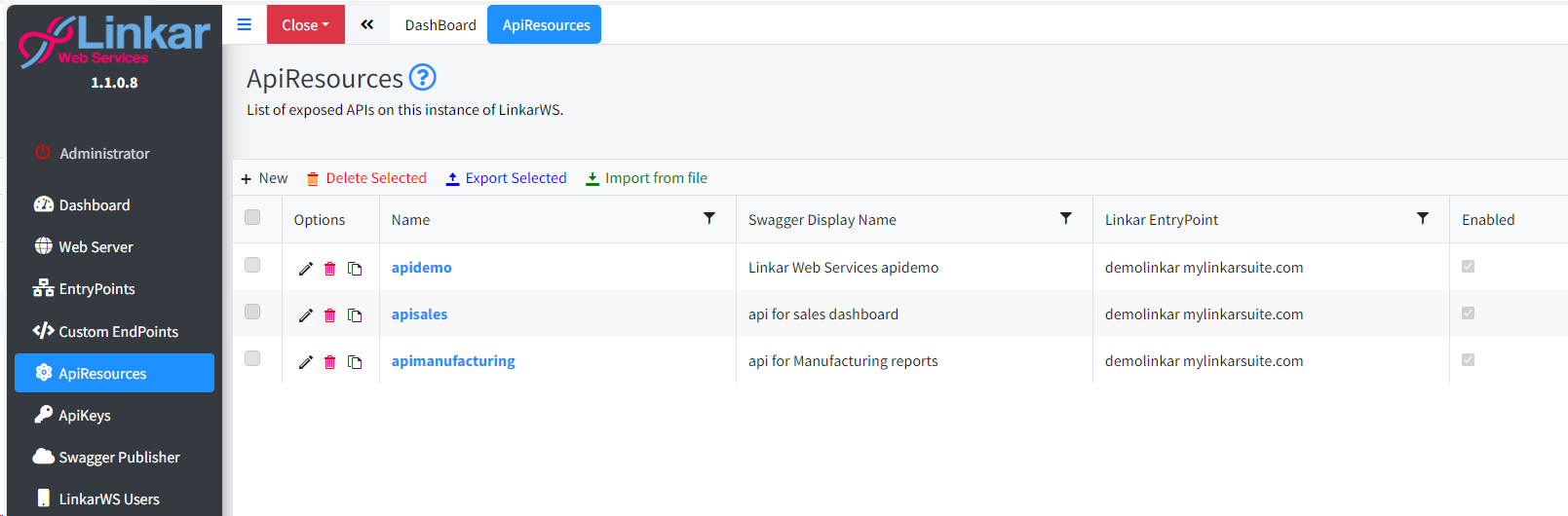Image resolution: width=1568 pixels, height=516 pixels.
Task: Select the apidemo row checkbox
Action: [252, 265]
